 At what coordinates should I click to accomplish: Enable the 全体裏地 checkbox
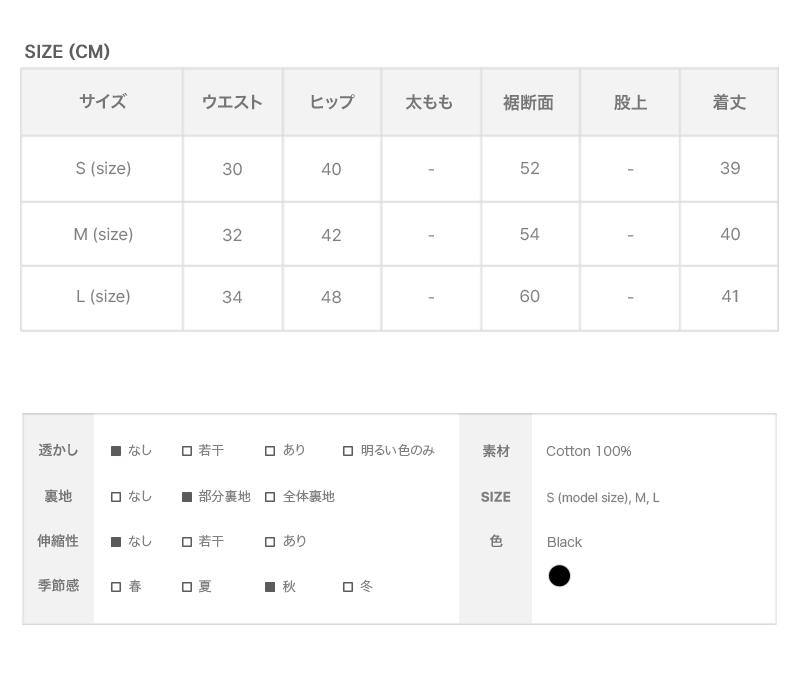coord(270,497)
